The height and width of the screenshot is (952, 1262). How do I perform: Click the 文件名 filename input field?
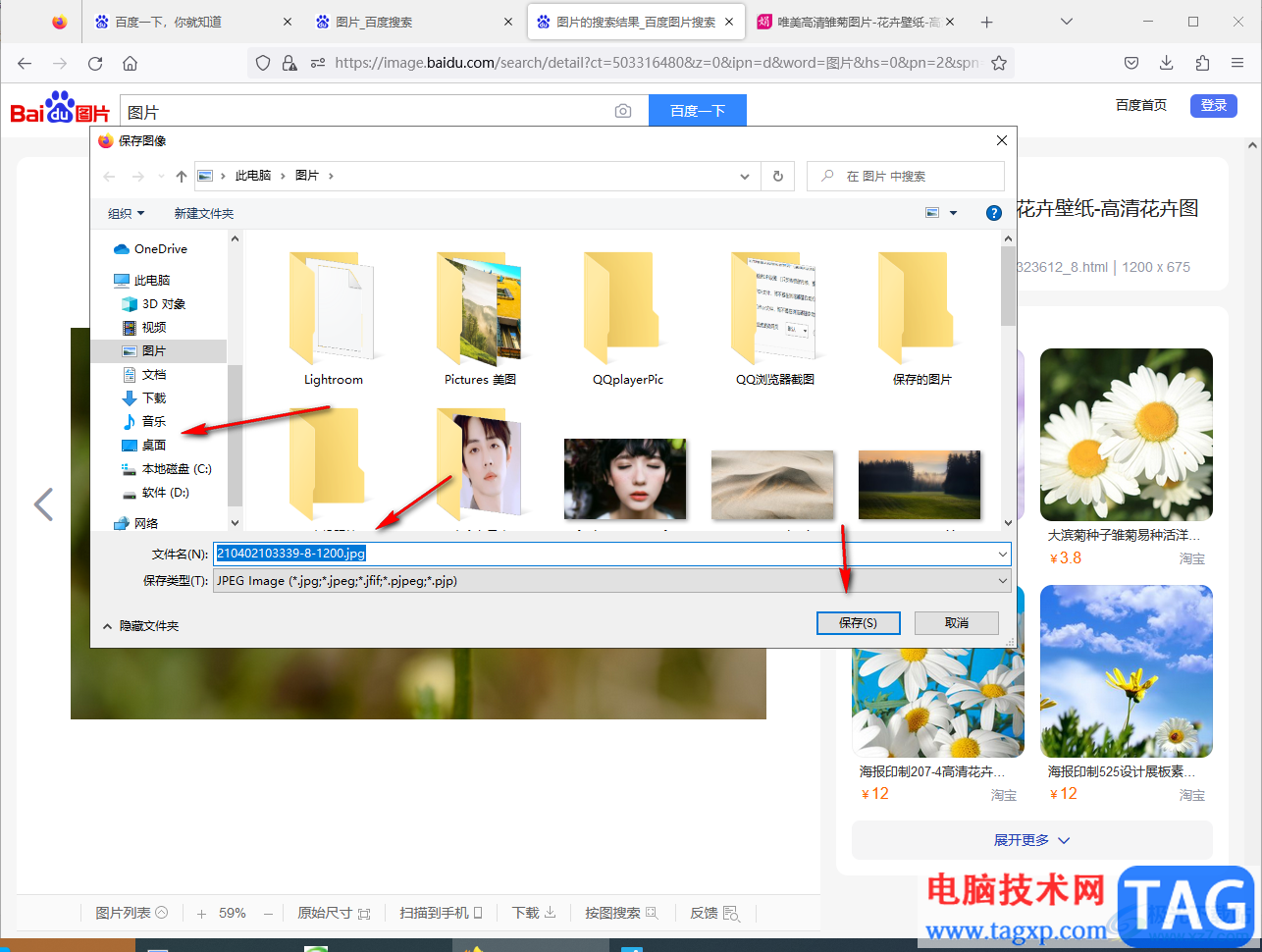(612, 554)
